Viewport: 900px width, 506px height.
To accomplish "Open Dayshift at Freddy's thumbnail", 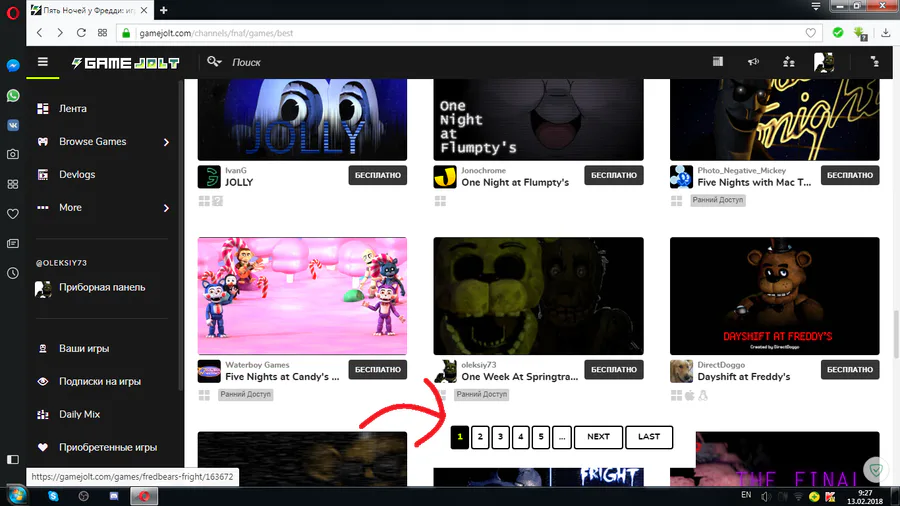I will click(774, 296).
